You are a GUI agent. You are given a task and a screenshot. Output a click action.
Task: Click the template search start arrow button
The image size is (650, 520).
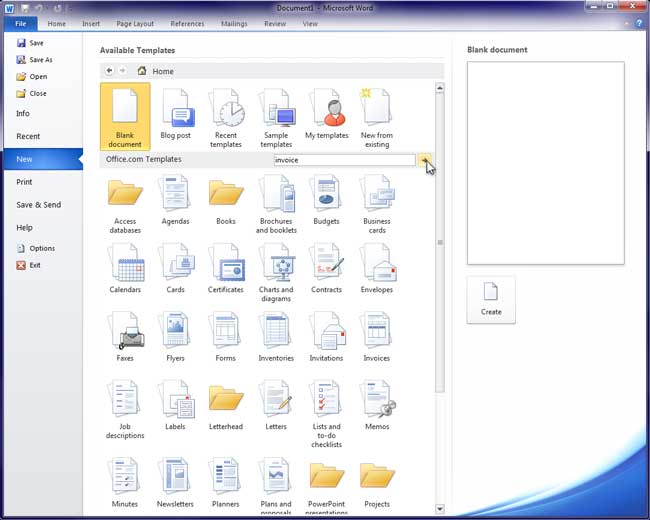click(x=424, y=160)
